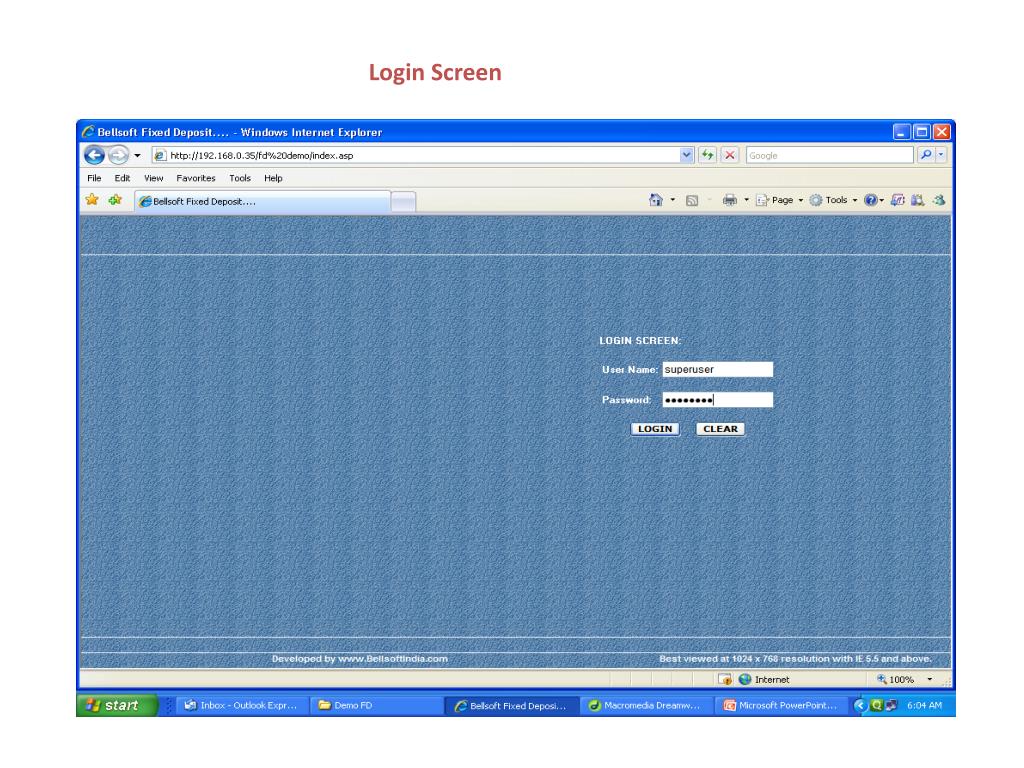
Task: Click the green Q system tray icon
Action: [x=876, y=705]
